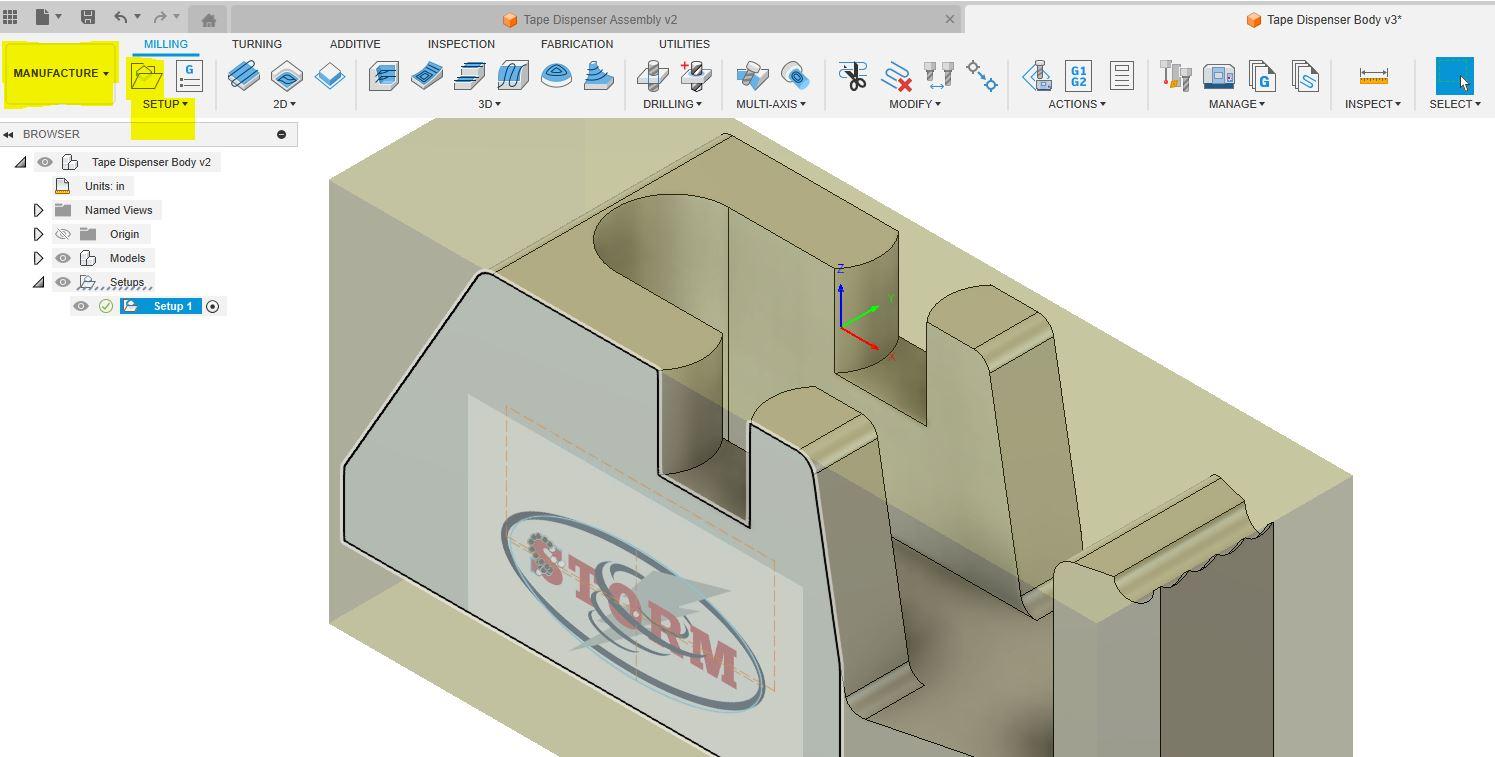The height and width of the screenshot is (757, 1495).
Task: Switch to Tape Dispenser Assembly v2 document tab
Action: point(597,19)
